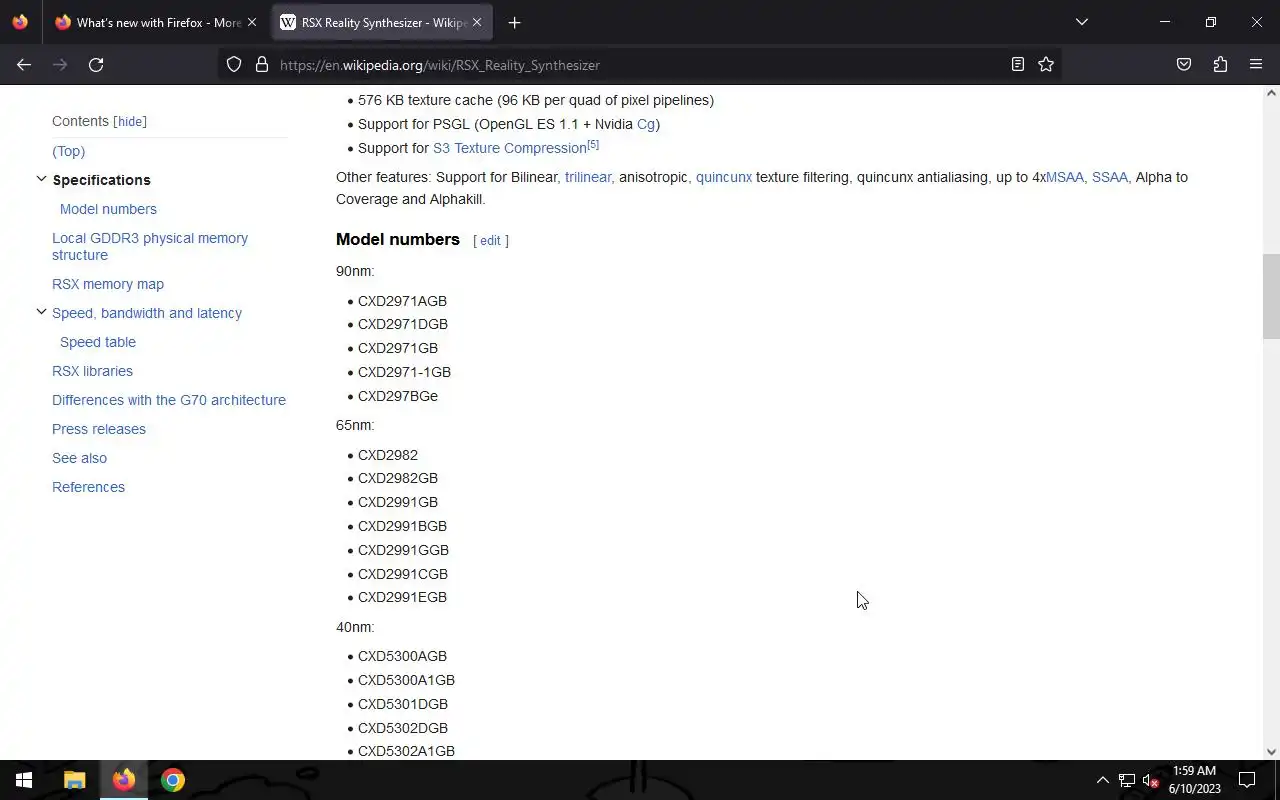
Task: Click the page vertical scrollbar thumb
Action: (1271, 297)
